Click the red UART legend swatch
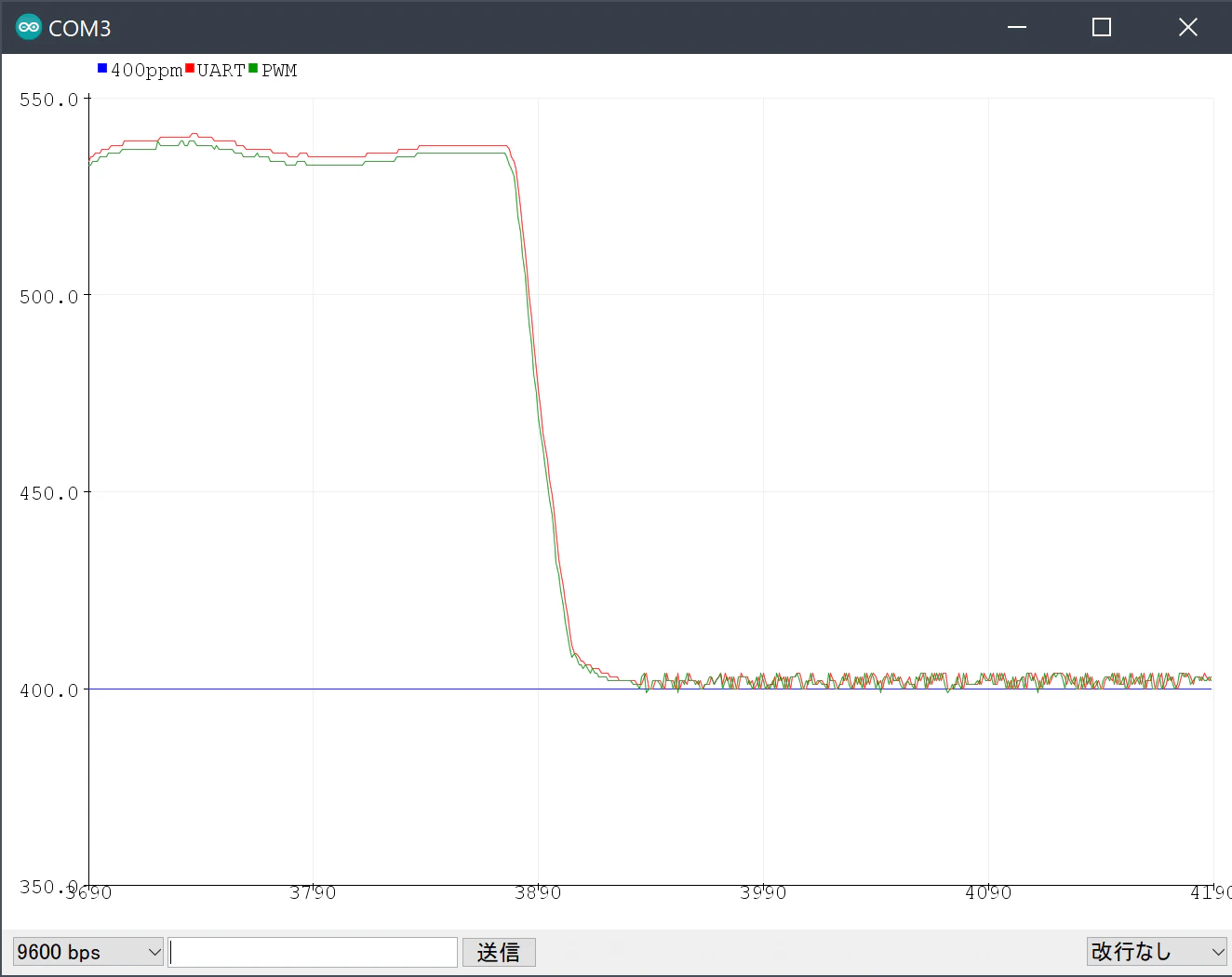 tap(190, 68)
